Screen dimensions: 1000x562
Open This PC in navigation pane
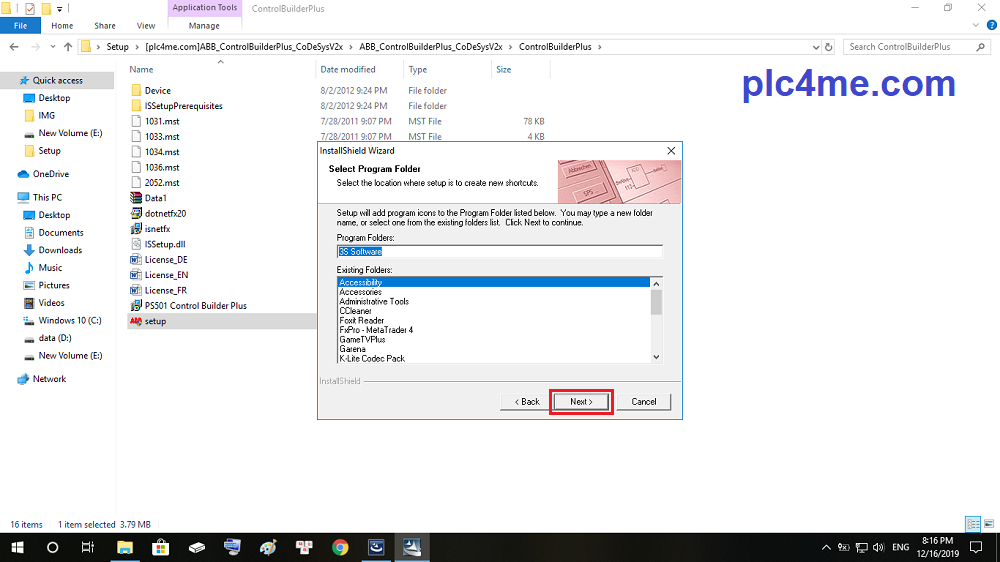click(x=47, y=197)
